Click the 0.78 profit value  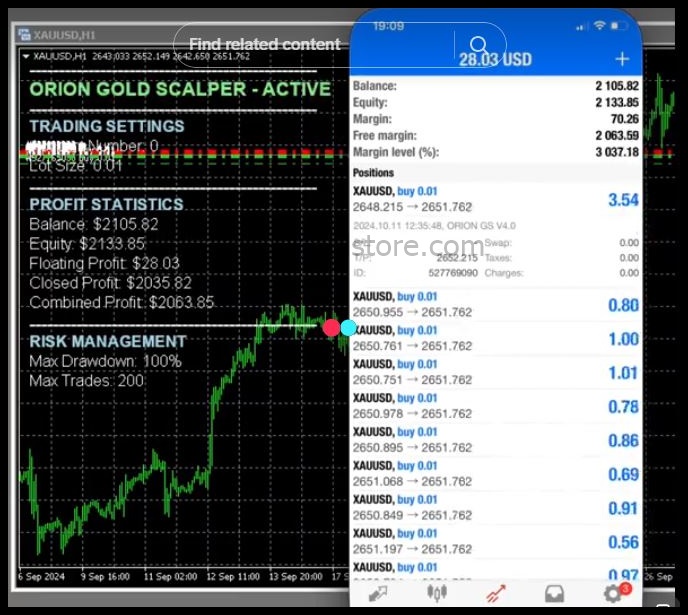tap(623, 407)
